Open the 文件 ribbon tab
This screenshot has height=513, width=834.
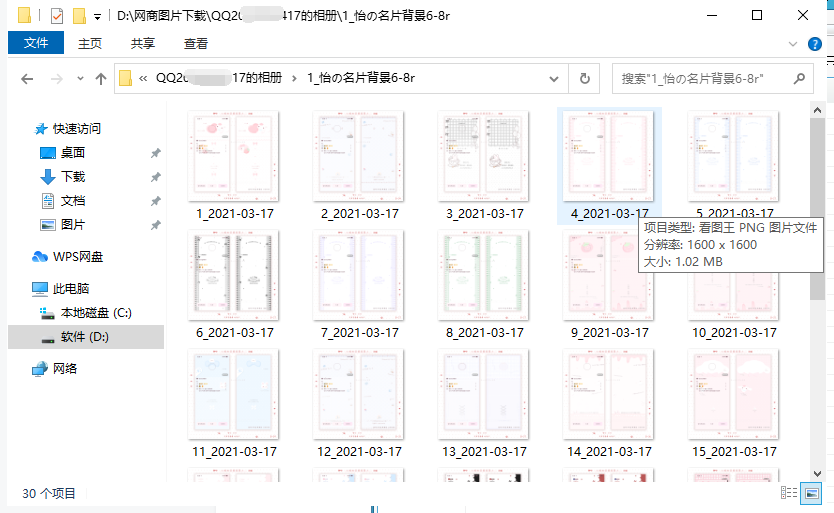[x=36, y=43]
